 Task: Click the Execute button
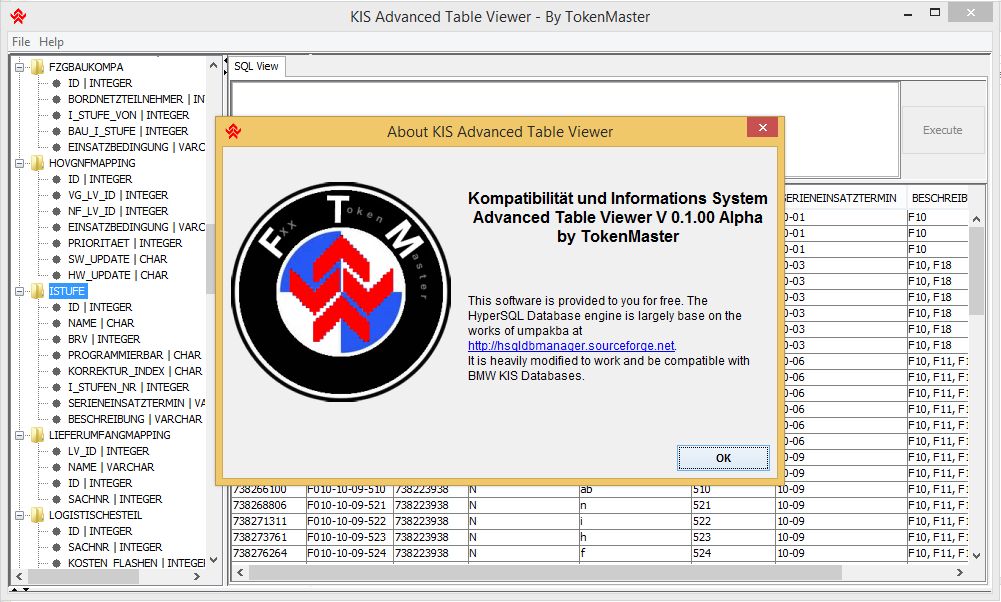point(943,130)
